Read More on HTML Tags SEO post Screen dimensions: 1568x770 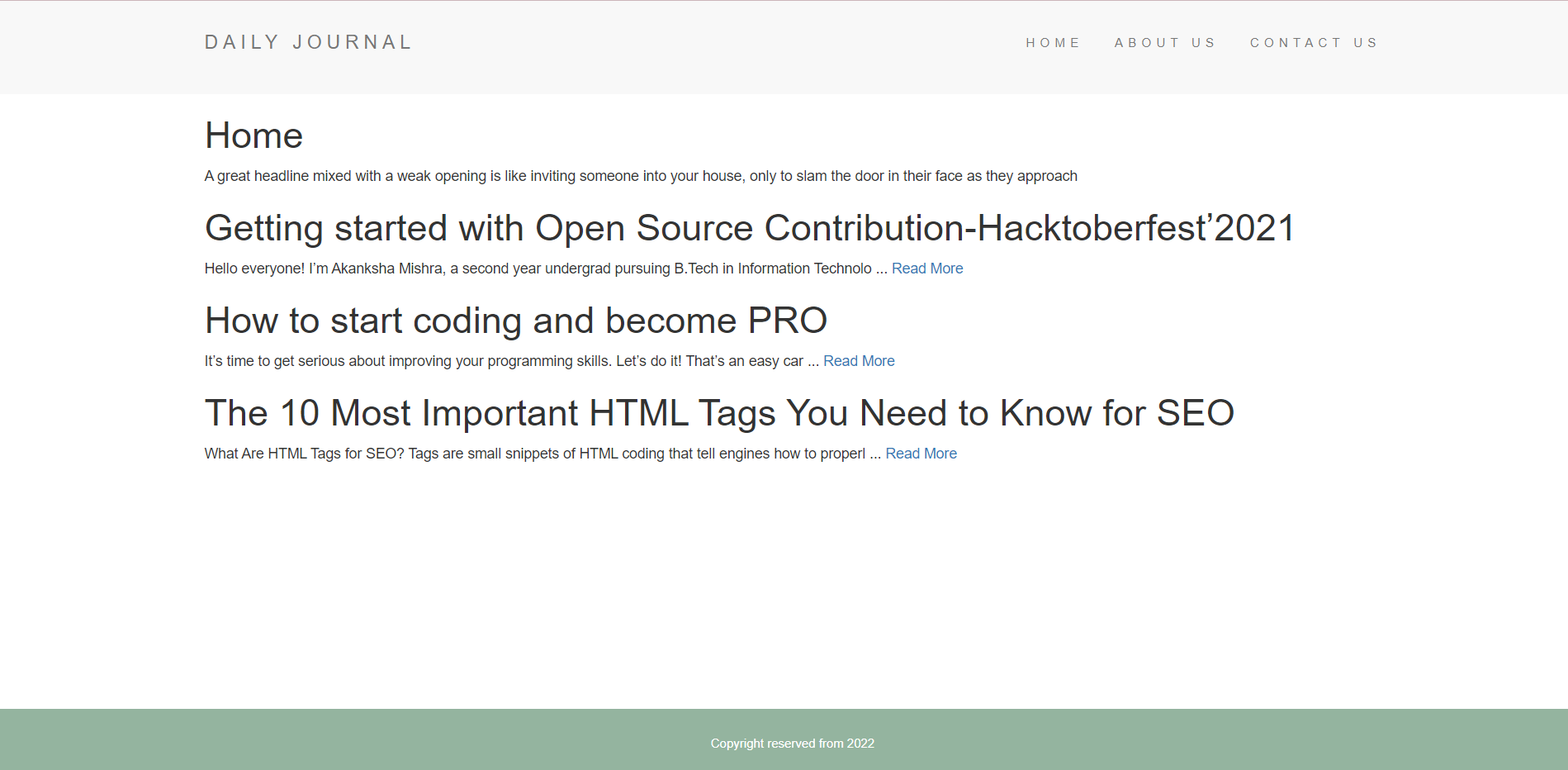pyautogui.click(x=921, y=454)
